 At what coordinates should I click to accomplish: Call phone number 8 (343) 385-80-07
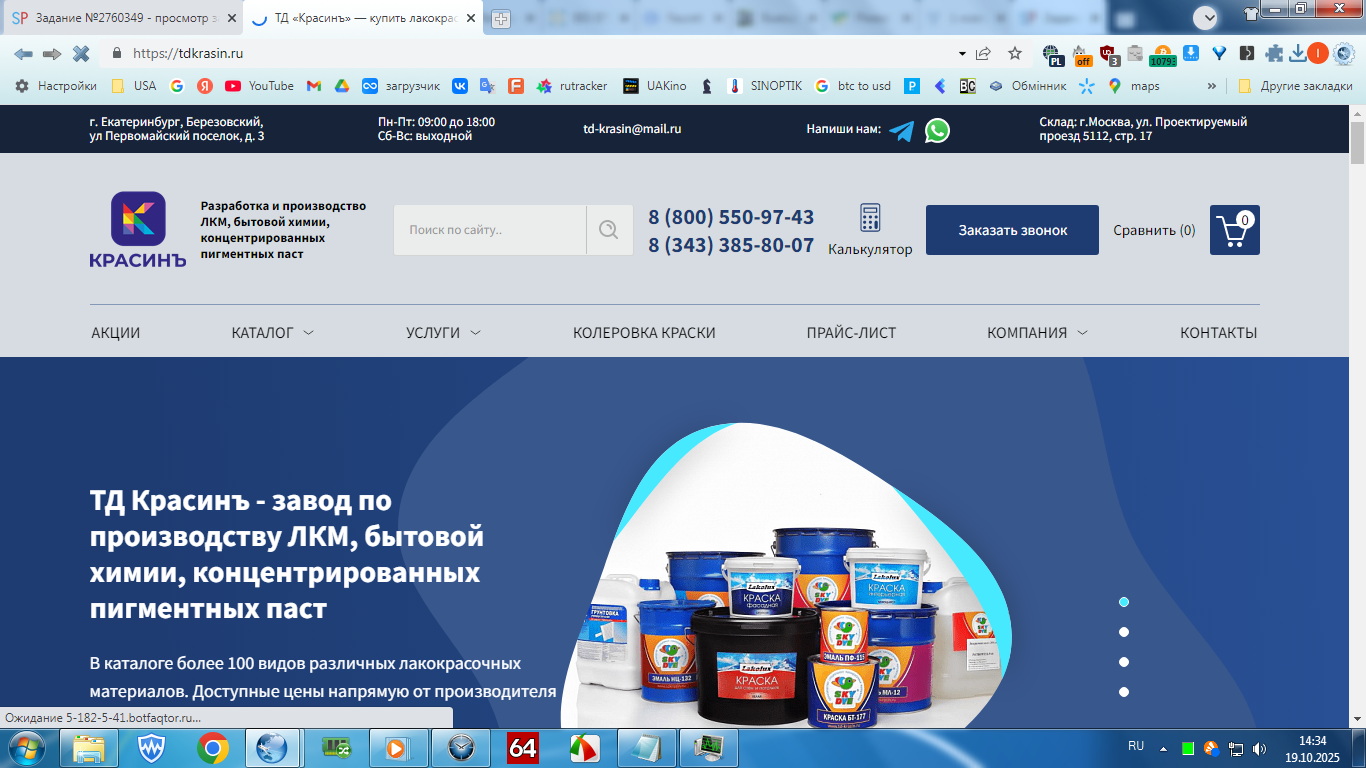731,245
